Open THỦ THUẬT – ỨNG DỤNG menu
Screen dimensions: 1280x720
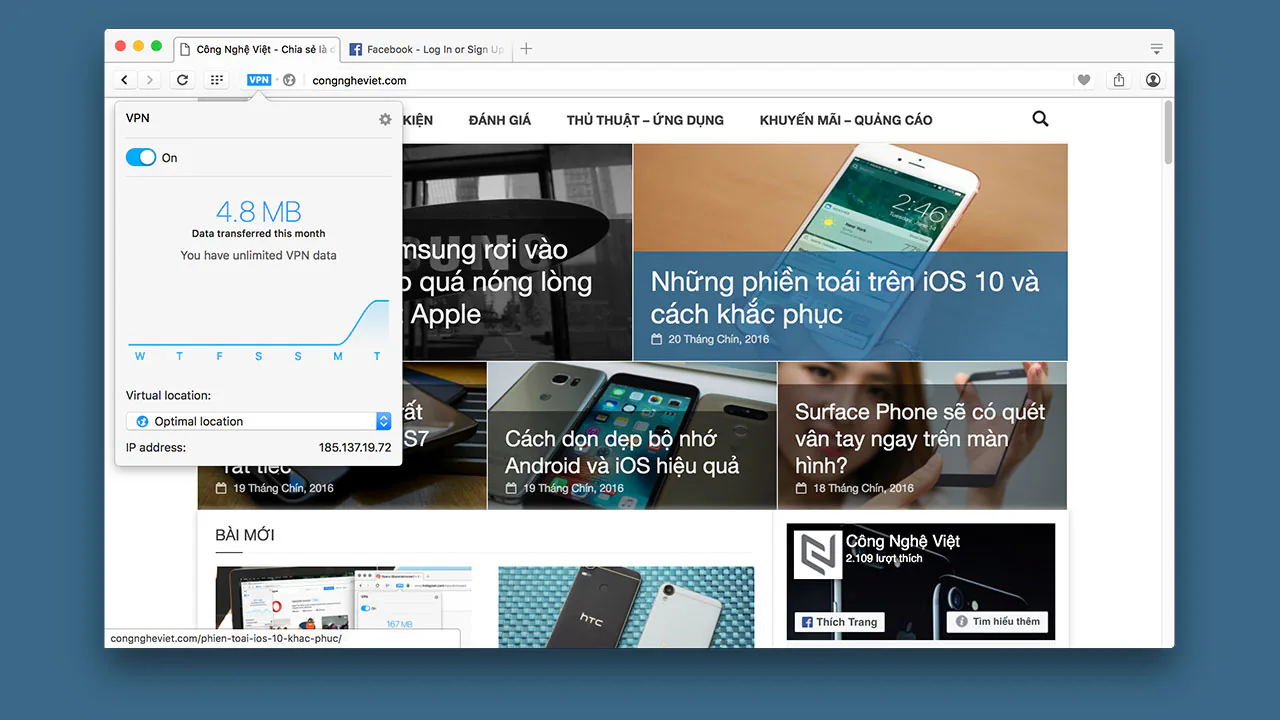[645, 120]
